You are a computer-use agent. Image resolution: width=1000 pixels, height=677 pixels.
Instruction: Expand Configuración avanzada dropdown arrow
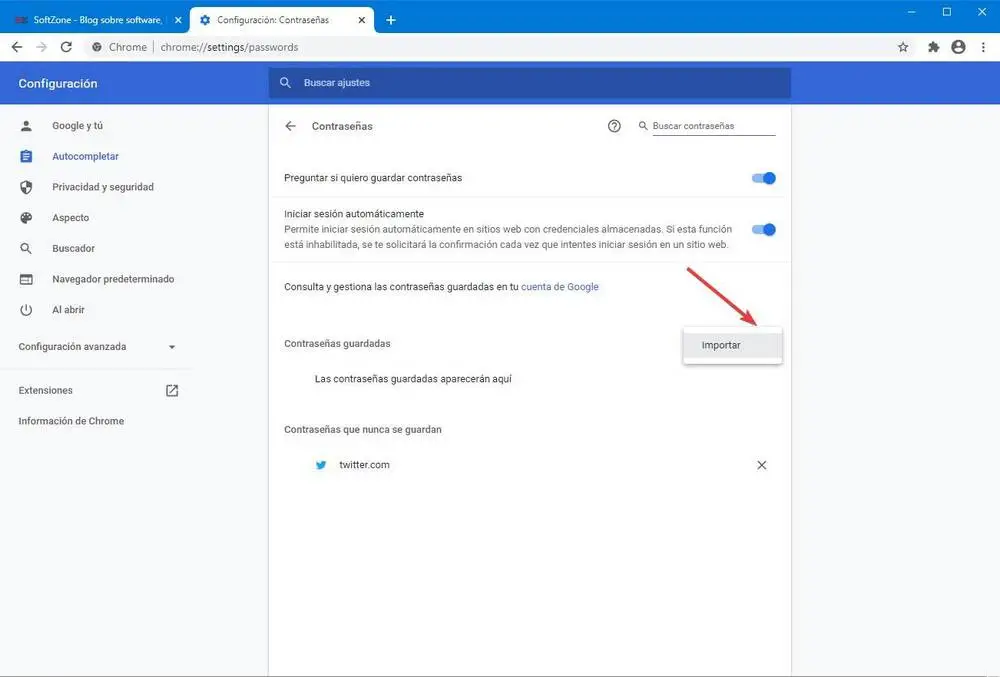172,347
